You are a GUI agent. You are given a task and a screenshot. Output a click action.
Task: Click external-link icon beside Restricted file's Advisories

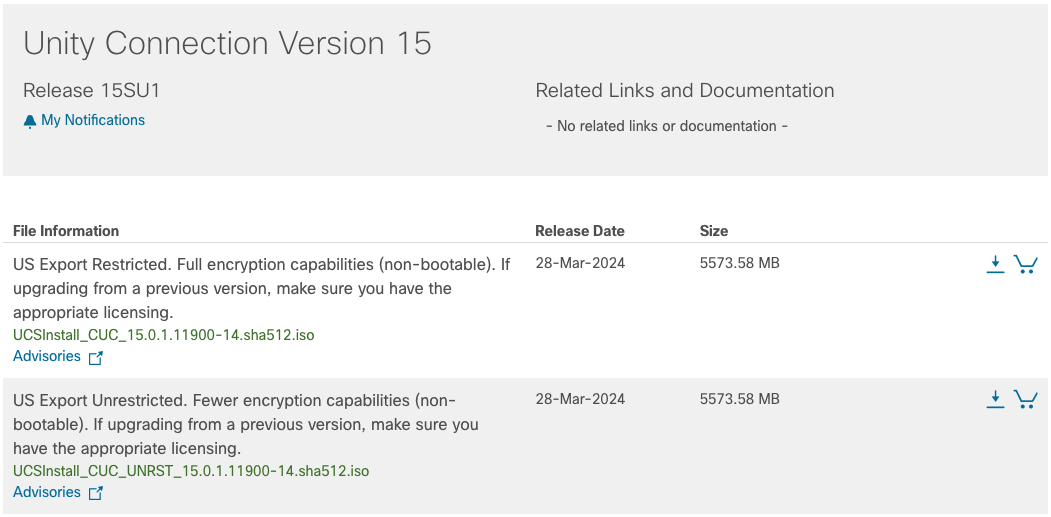tap(96, 357)
